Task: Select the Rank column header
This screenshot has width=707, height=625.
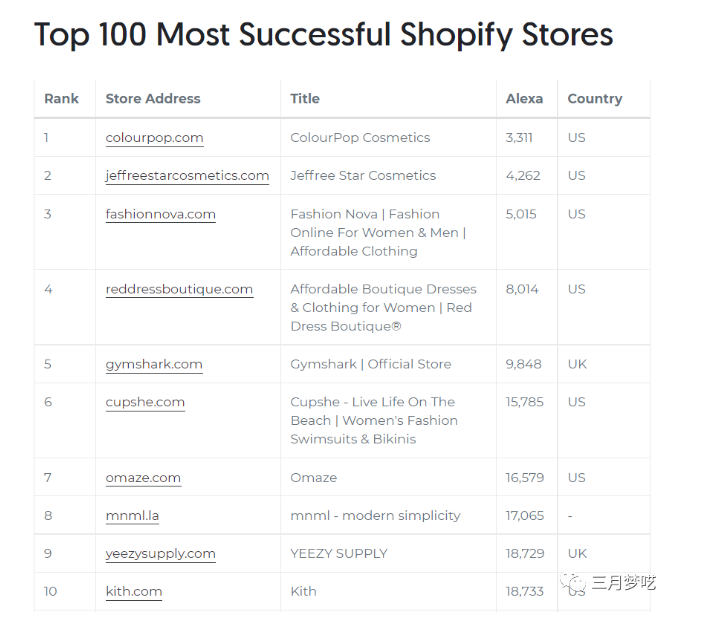Action: 61,99
